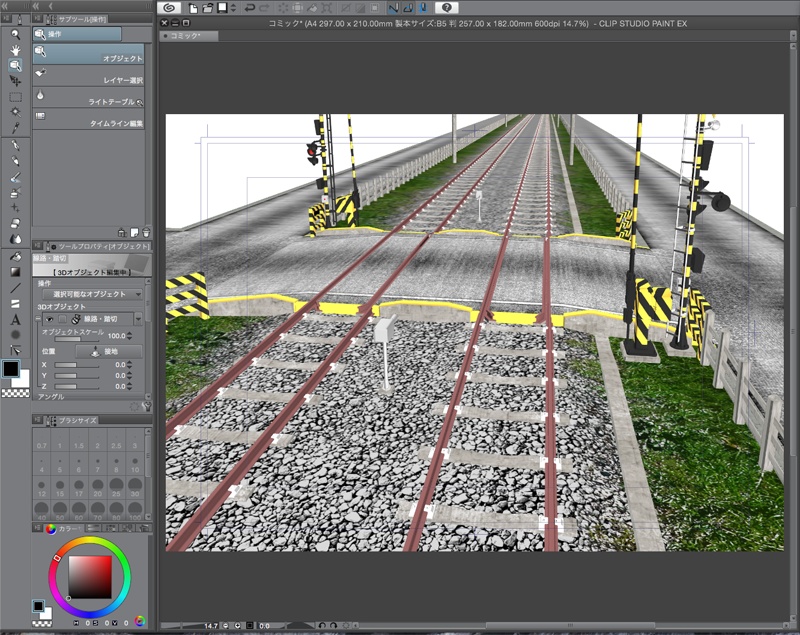
Task: Select the 操作 sub tool group tab
Action: (77, 34)
